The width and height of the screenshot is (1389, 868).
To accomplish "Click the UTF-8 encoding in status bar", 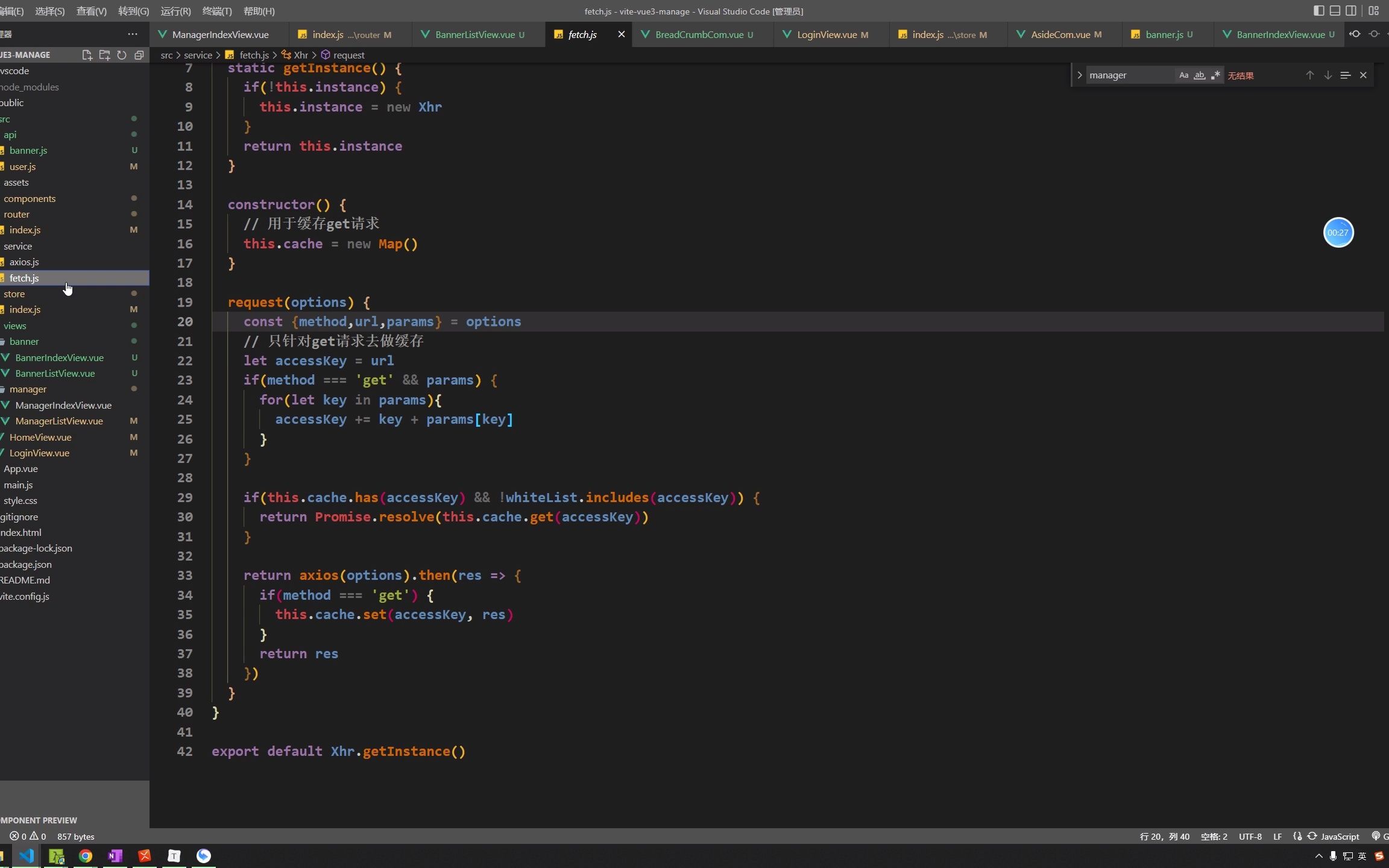I will [1250, 836].
